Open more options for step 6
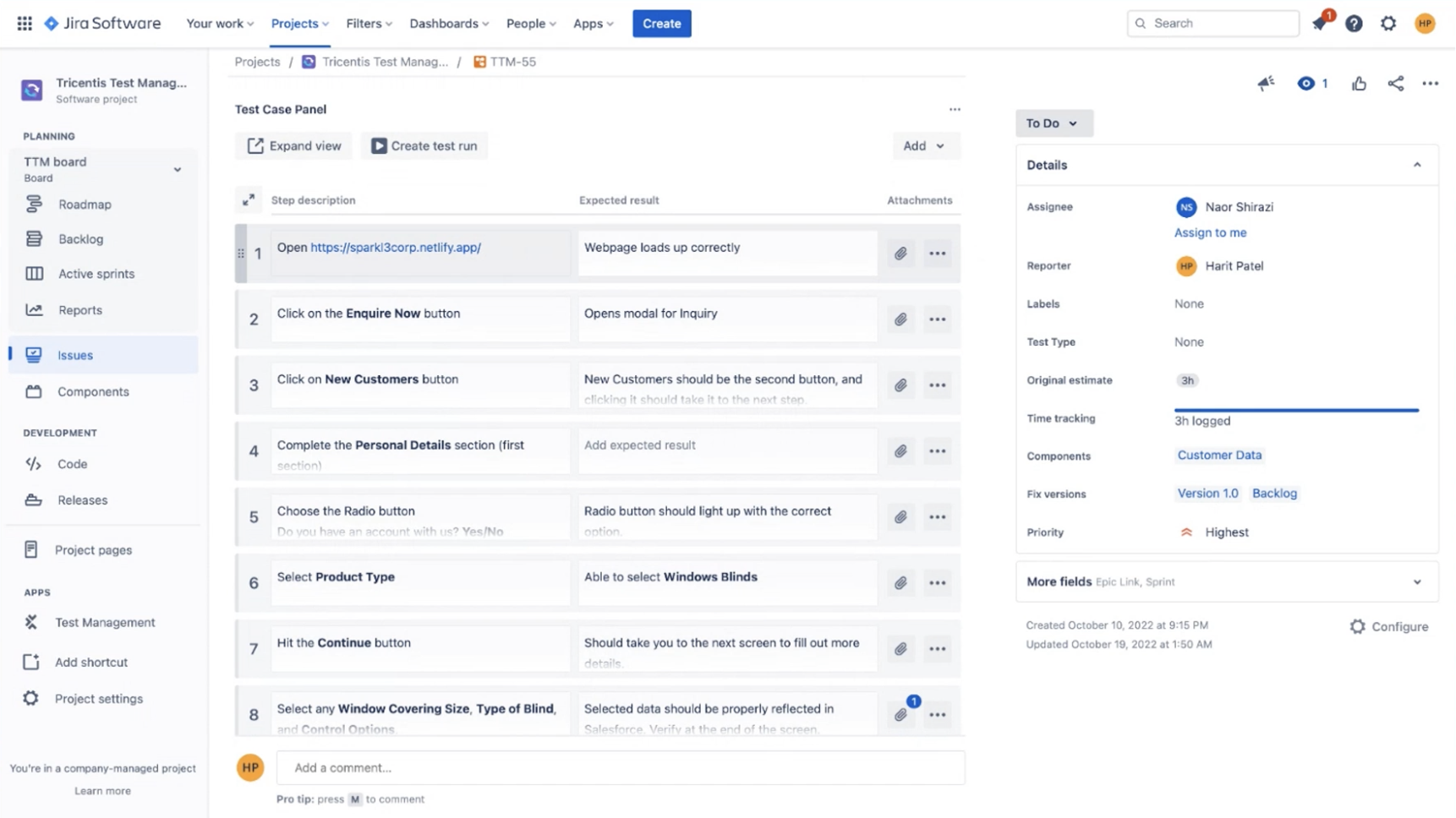This screenshot has width=1456, height=818. (x=937, y=583)
